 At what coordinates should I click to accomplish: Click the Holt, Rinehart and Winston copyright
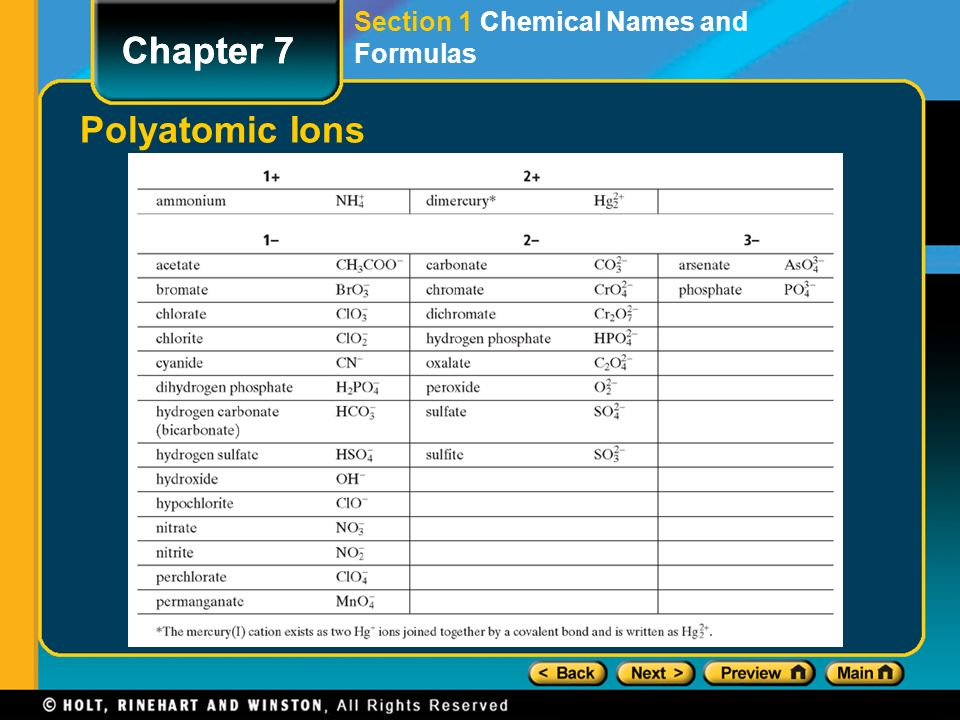pos(276,705)
